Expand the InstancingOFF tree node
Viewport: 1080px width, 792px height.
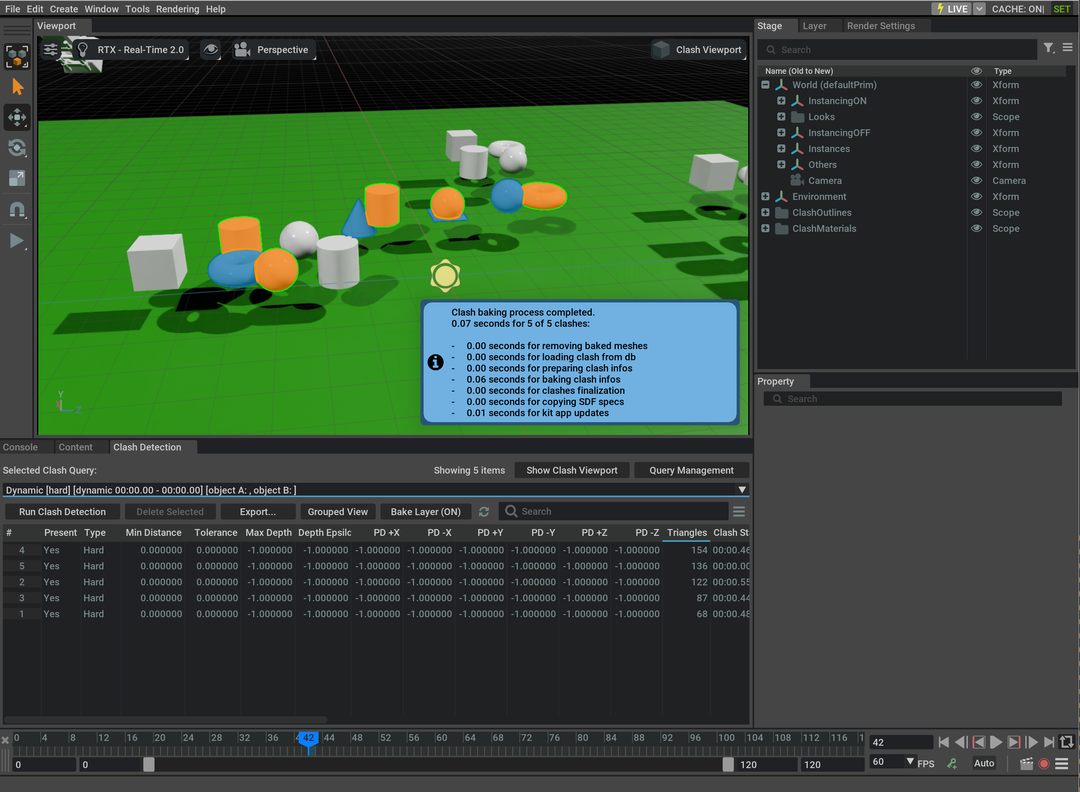(781, 133)
